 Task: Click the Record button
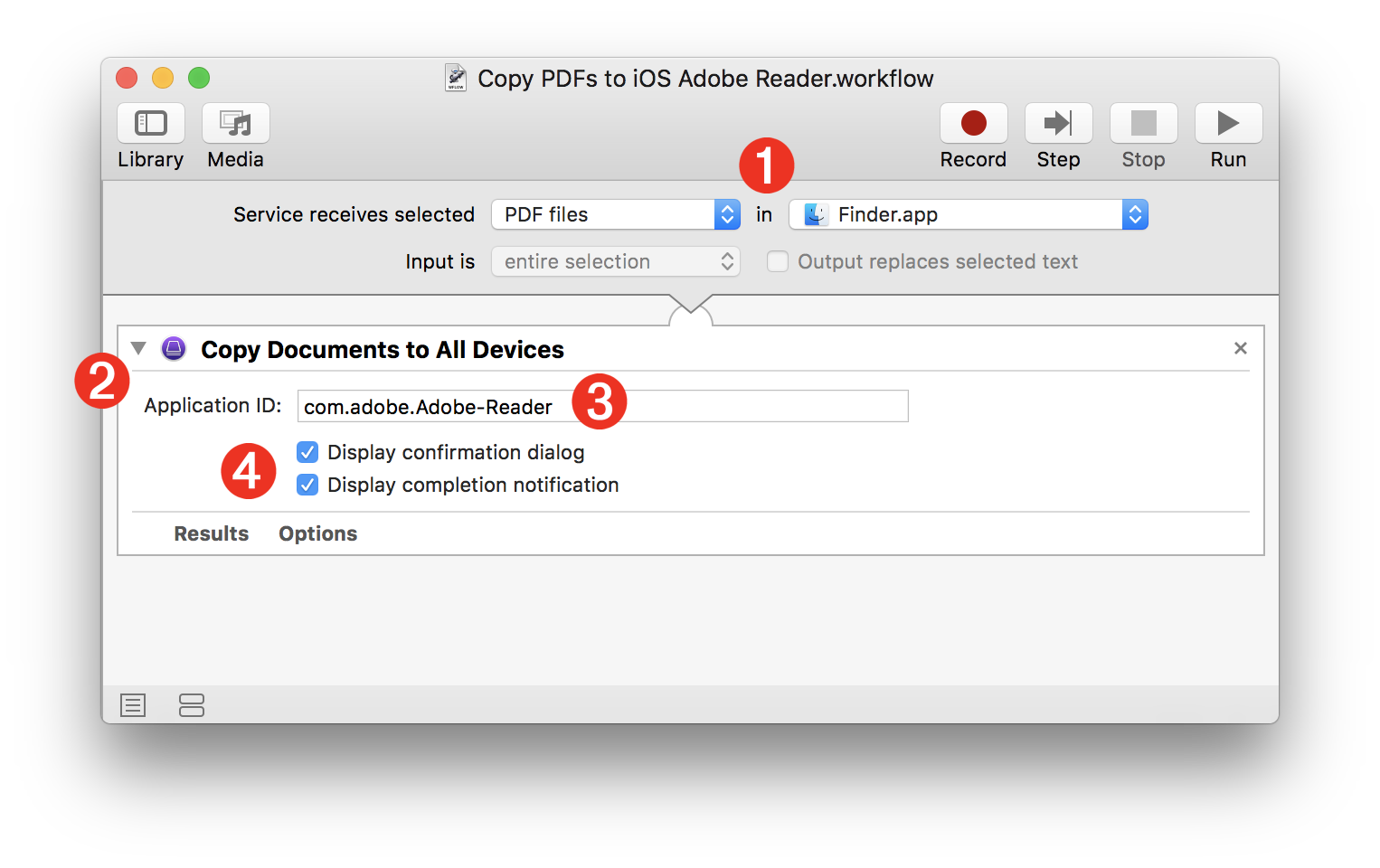click(974, 123)
